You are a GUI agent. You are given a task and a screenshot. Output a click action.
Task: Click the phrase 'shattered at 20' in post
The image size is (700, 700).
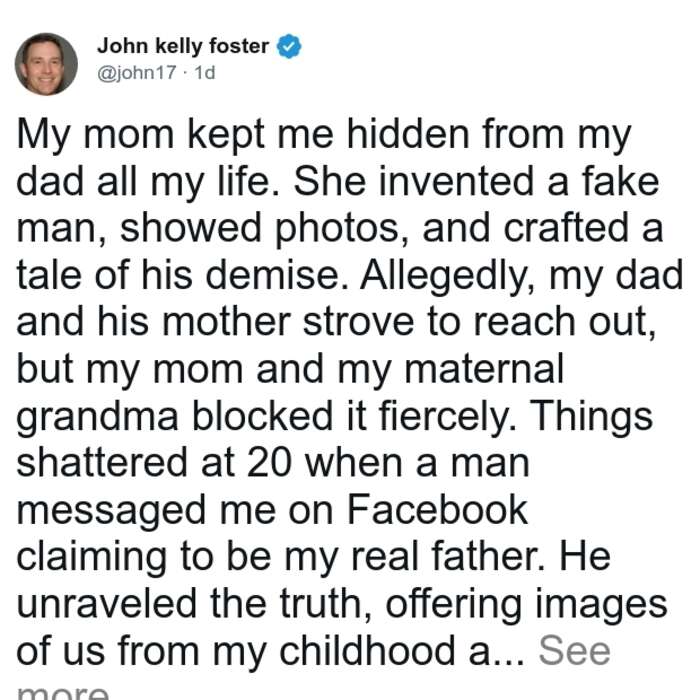pyautogui.click(x=154, y=462)
